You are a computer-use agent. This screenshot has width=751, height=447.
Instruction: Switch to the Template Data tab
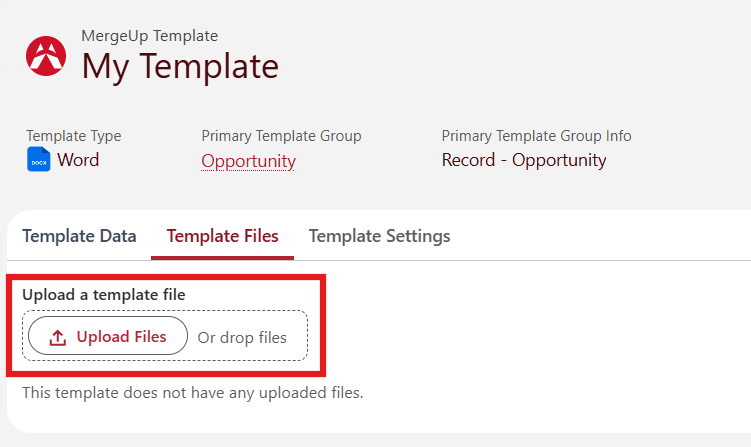[79, 236]
